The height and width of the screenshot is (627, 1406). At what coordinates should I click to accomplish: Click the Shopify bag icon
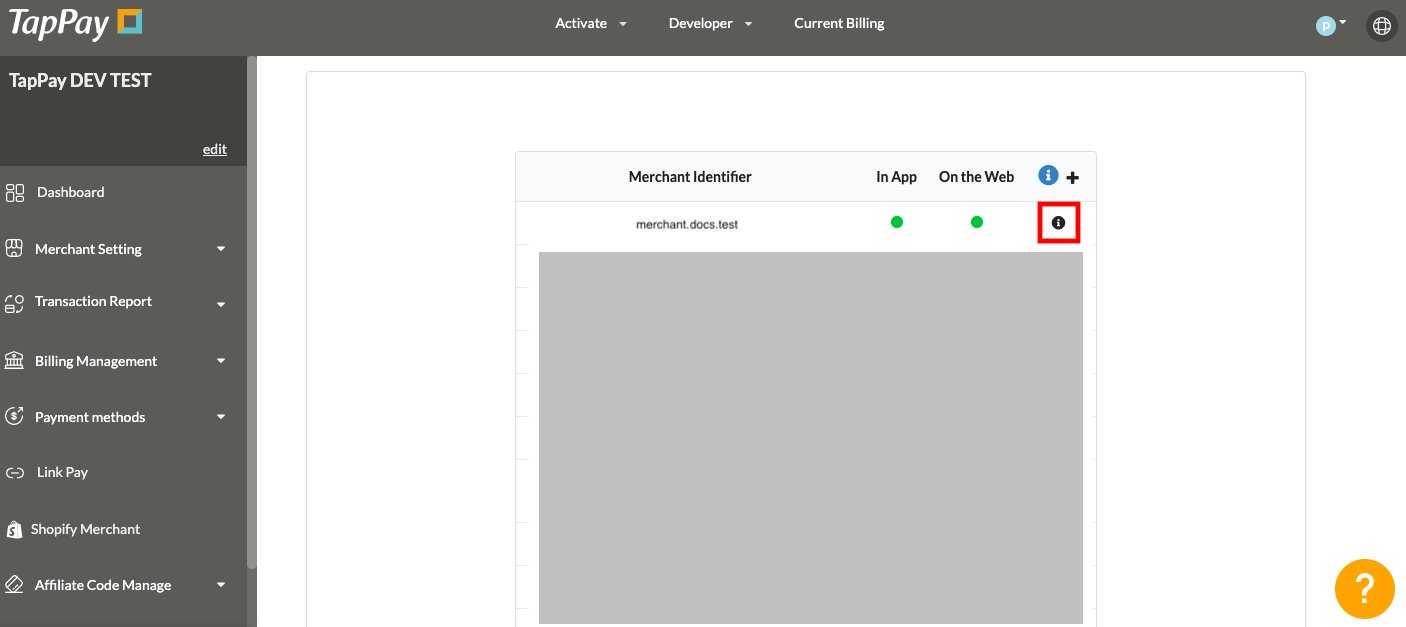click(x=14, y=529)
